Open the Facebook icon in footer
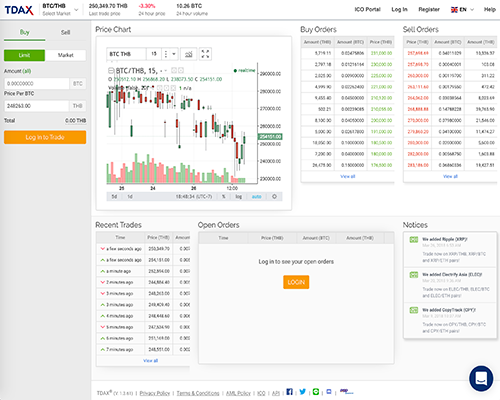Screen dimensions: 500x400 pos(289,392)
